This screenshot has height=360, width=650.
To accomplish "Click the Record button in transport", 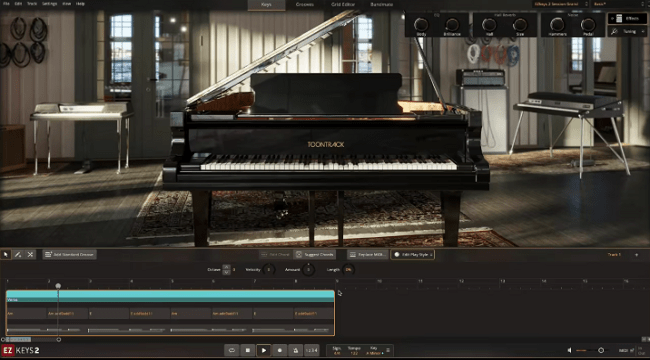I will tap(279, 350).
